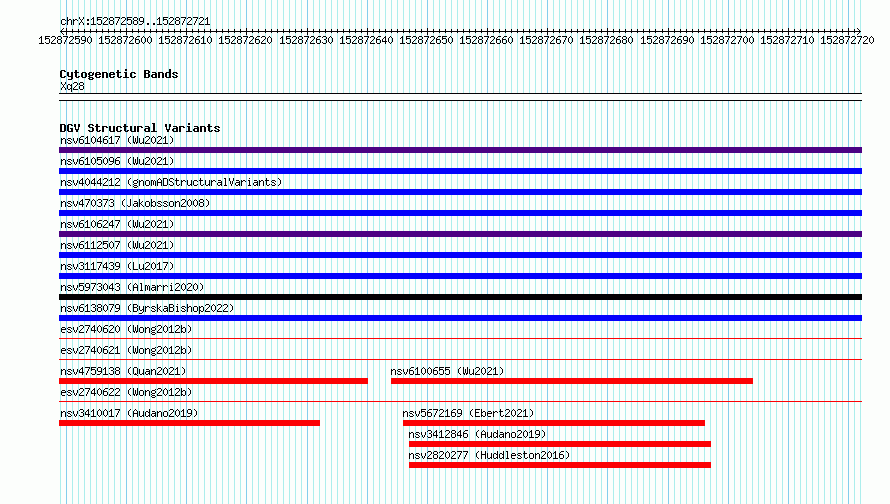Open the nsv6105096 (Wu2021) variant label
Screen dimensions: 890x504
pyautogui.click(x=117, y=161)
